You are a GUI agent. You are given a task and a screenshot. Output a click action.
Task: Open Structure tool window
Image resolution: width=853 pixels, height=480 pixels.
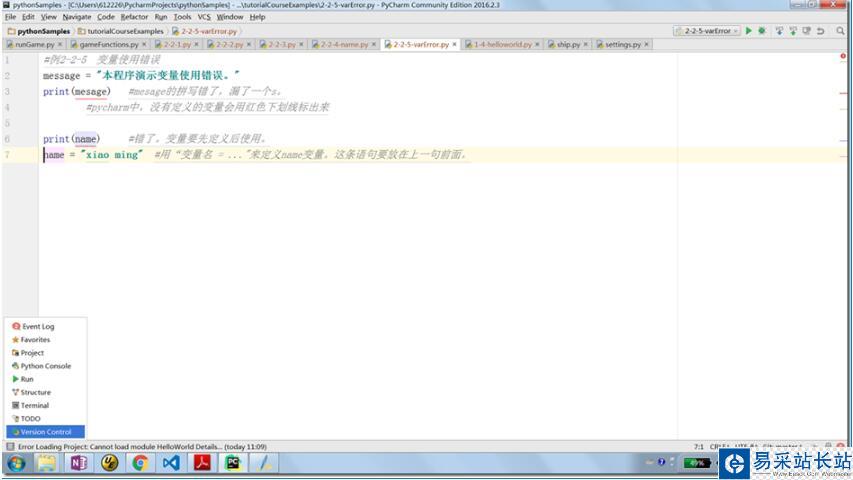pyautogui.click(x=45, y=392)
